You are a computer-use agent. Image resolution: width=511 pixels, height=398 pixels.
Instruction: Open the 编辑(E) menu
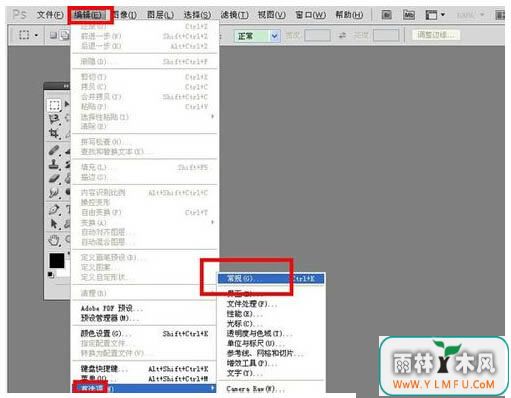[89, 15]
